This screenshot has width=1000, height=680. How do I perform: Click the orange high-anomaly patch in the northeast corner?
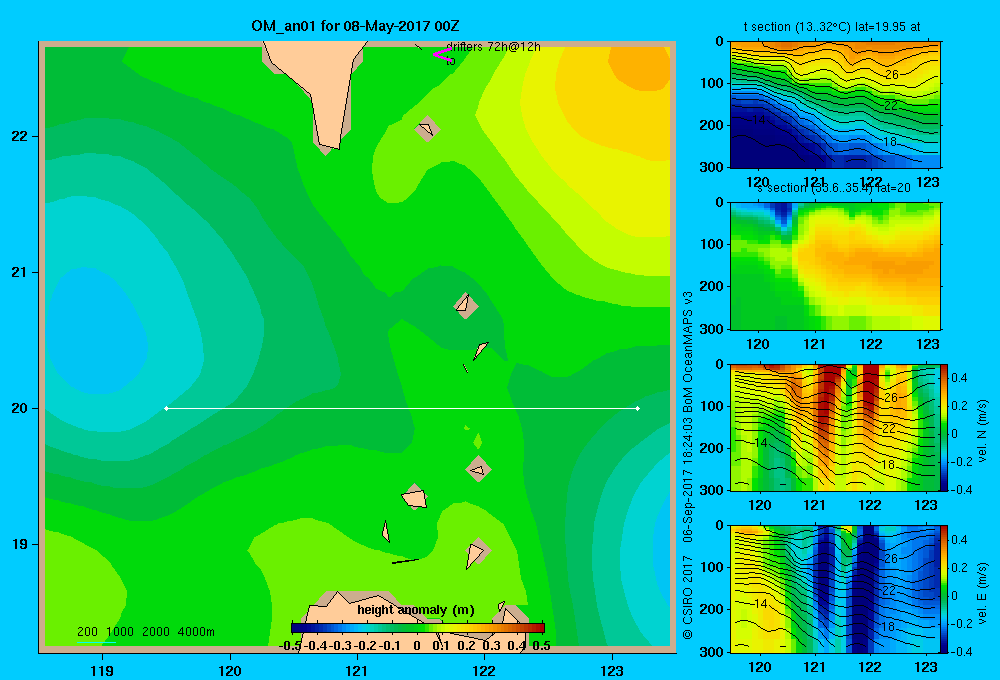click(x=640, y=64)
